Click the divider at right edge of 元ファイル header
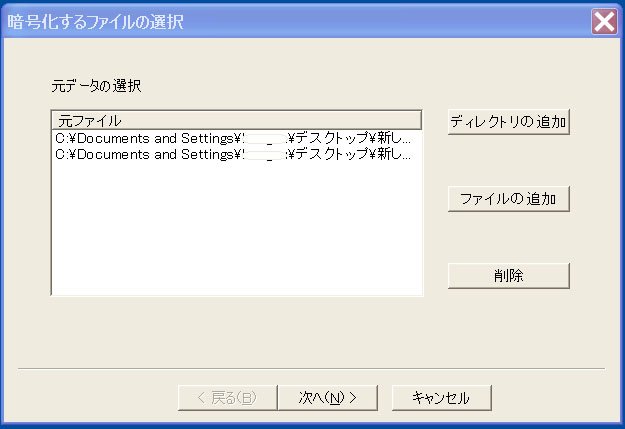 (x=421, y=120)
